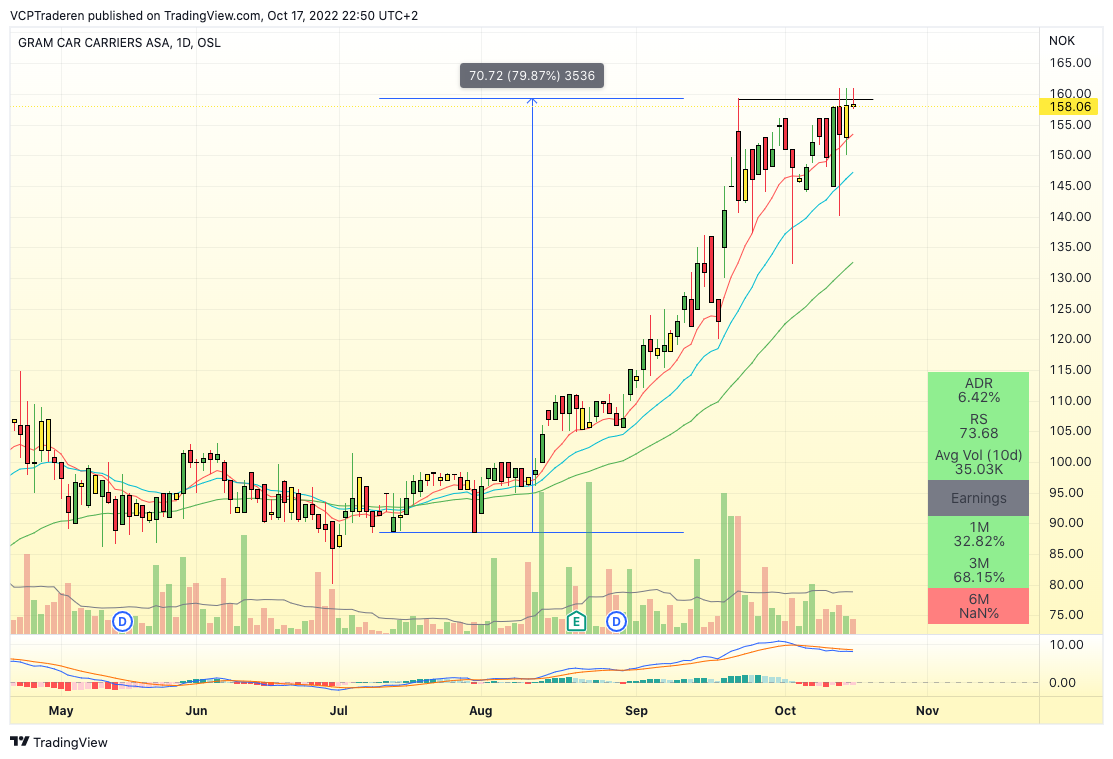
Task: Click the 120.00 price axis label
Action: click(1070, 339)
